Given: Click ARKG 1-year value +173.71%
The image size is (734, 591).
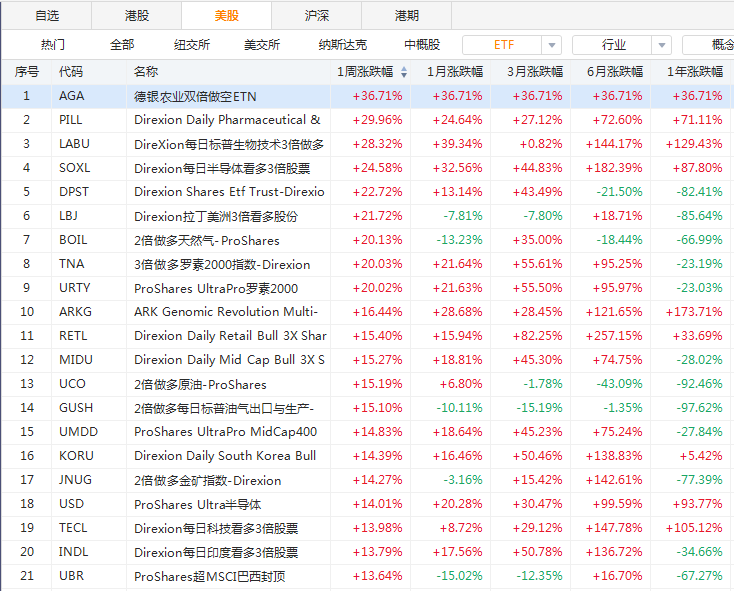Looking at the screenshot, I should 694,312.
